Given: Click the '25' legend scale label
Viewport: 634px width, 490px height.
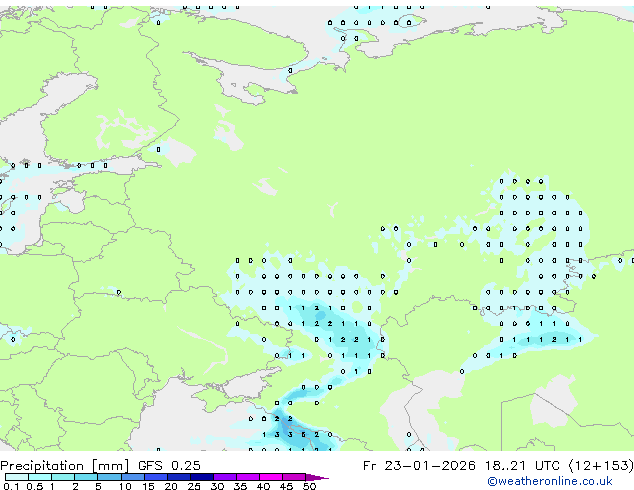Looking at the screenshot, I should pos(194,486).
